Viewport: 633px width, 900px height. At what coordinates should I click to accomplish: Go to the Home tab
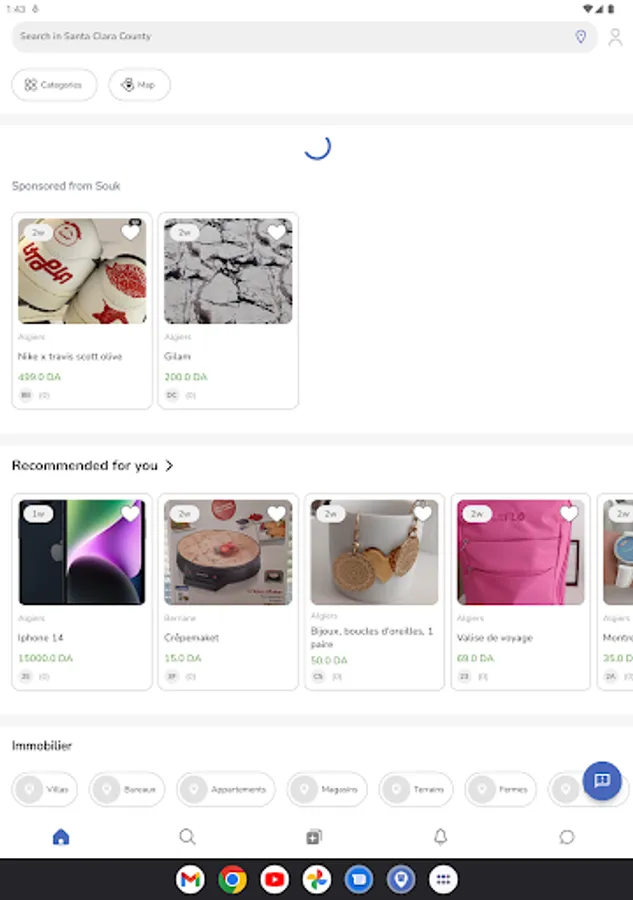(61, 837)
